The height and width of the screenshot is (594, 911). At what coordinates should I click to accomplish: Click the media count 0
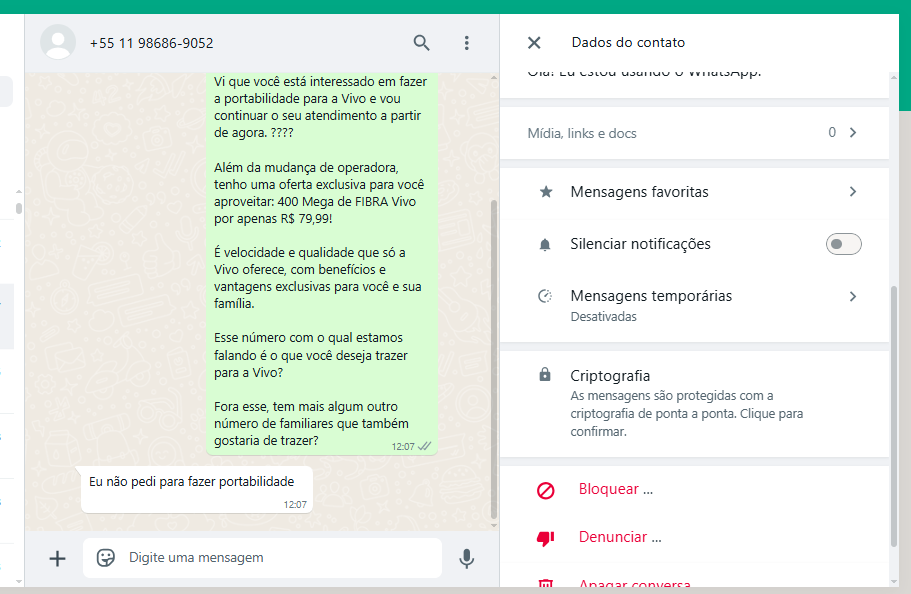click(x=832, y=133)
